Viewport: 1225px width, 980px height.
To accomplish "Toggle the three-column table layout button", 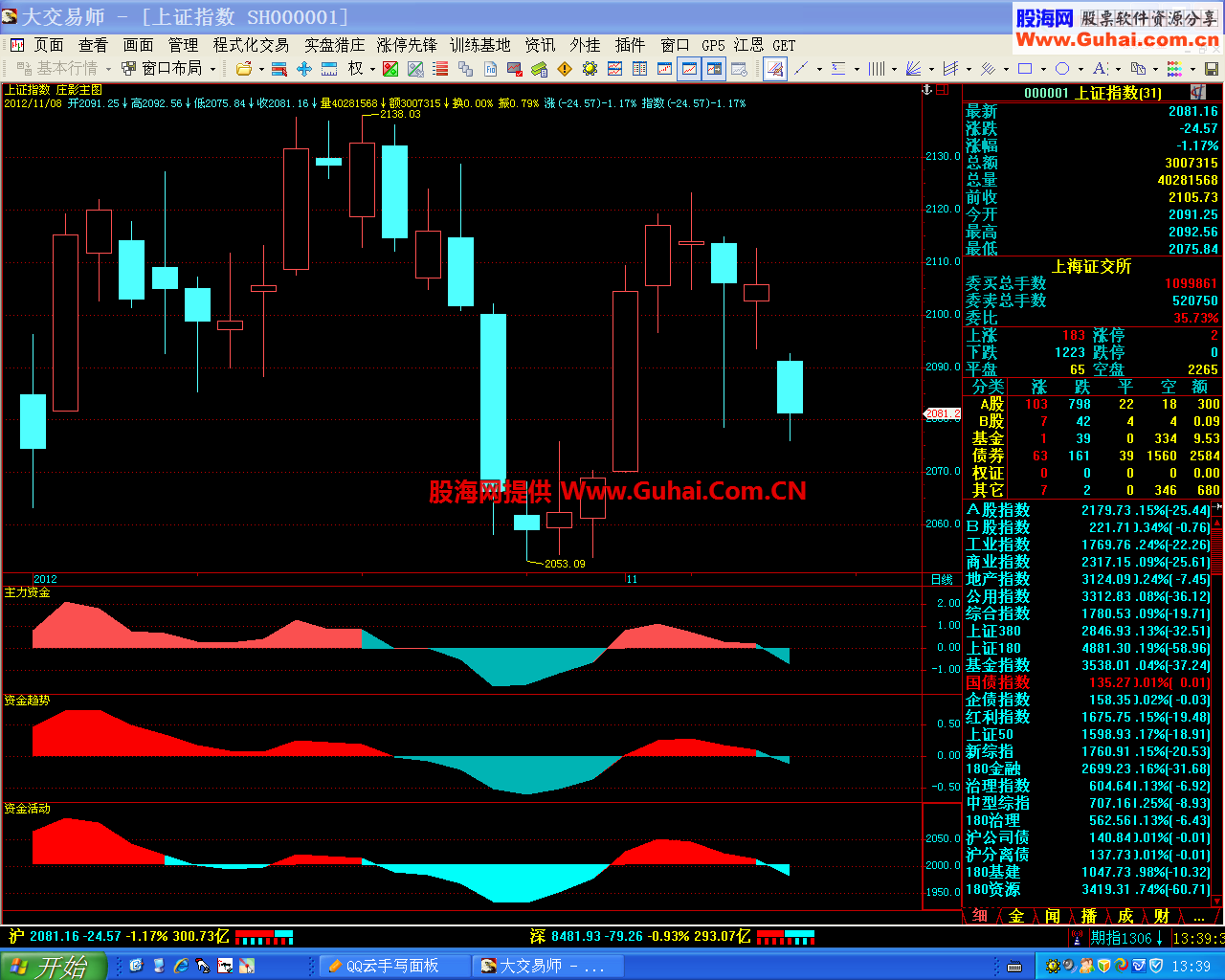I will pos(639,69).
